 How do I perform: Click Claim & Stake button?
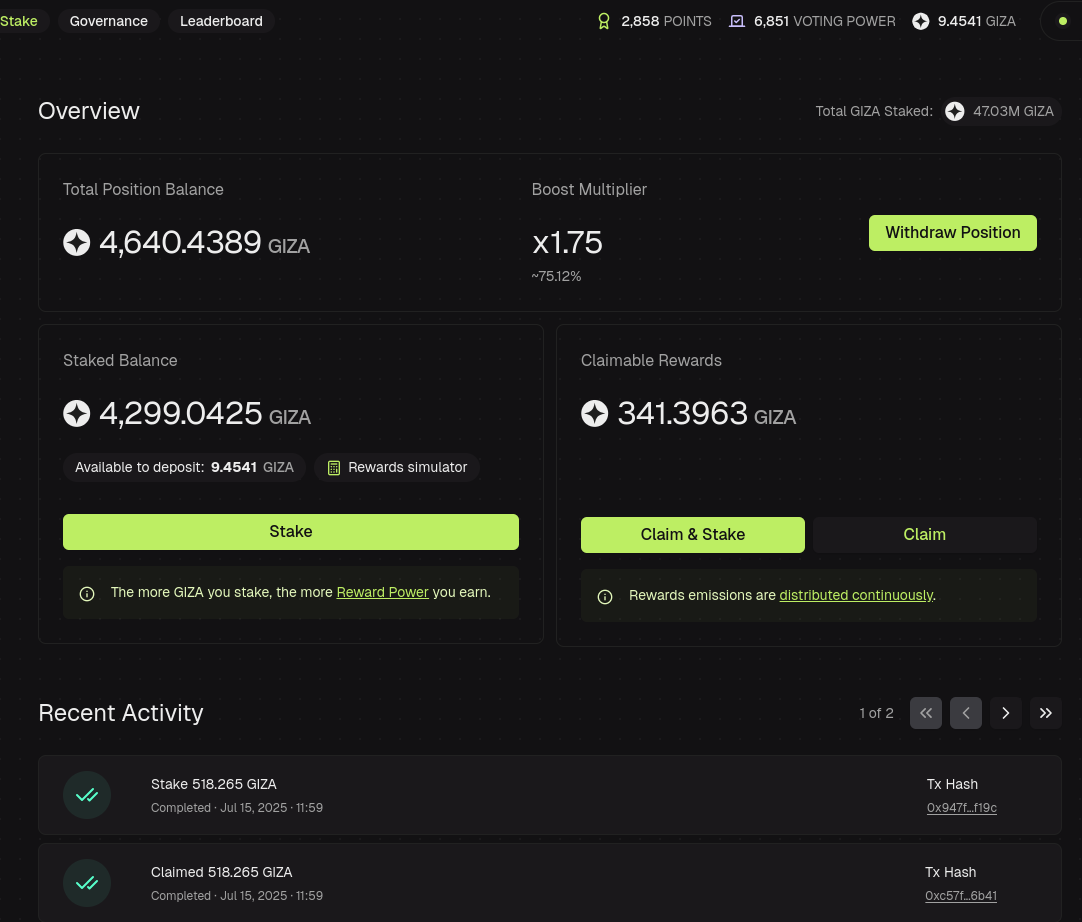(692, 534)
